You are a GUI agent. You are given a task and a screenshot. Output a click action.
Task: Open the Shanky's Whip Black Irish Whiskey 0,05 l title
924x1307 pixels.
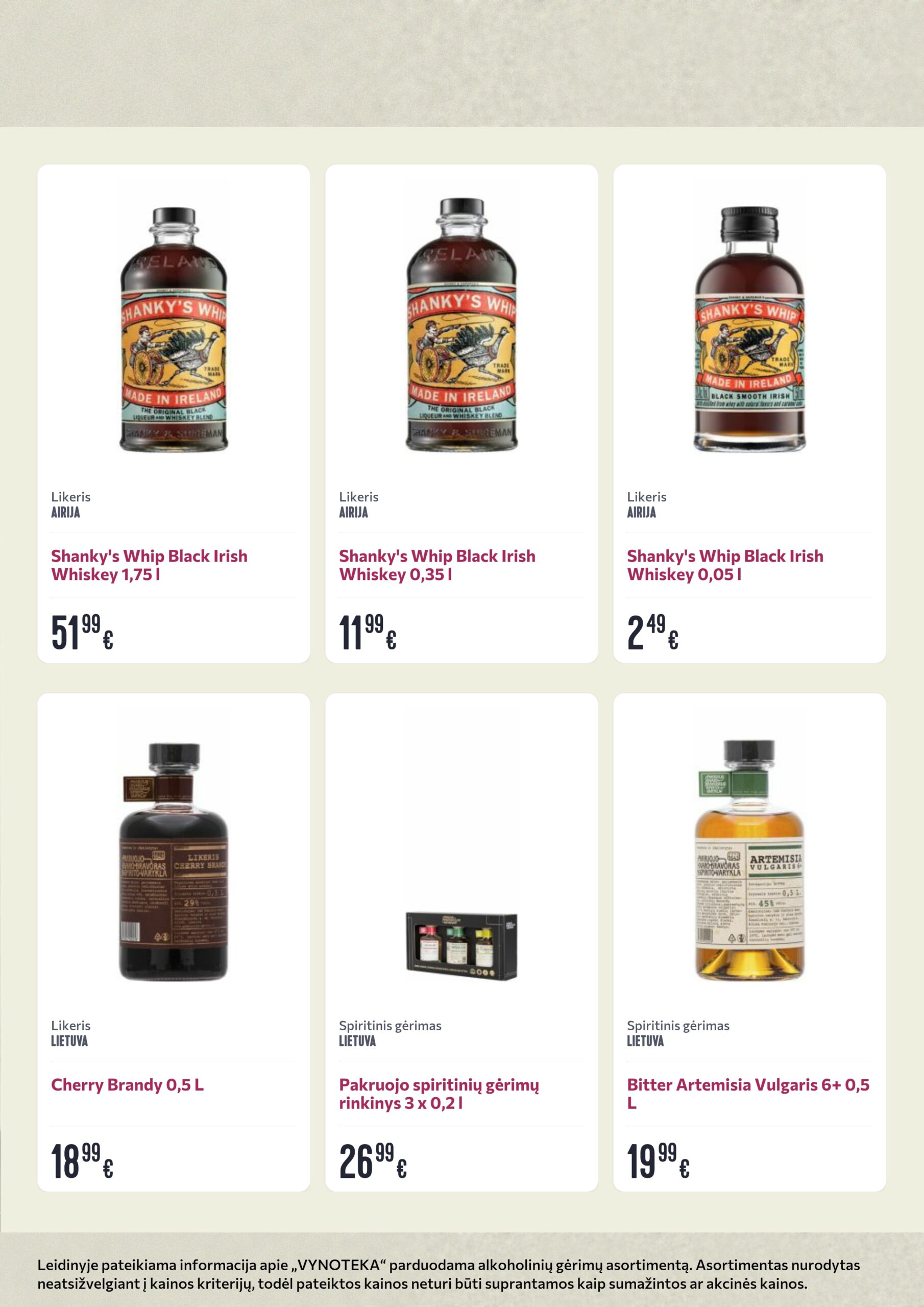(725, 565)
